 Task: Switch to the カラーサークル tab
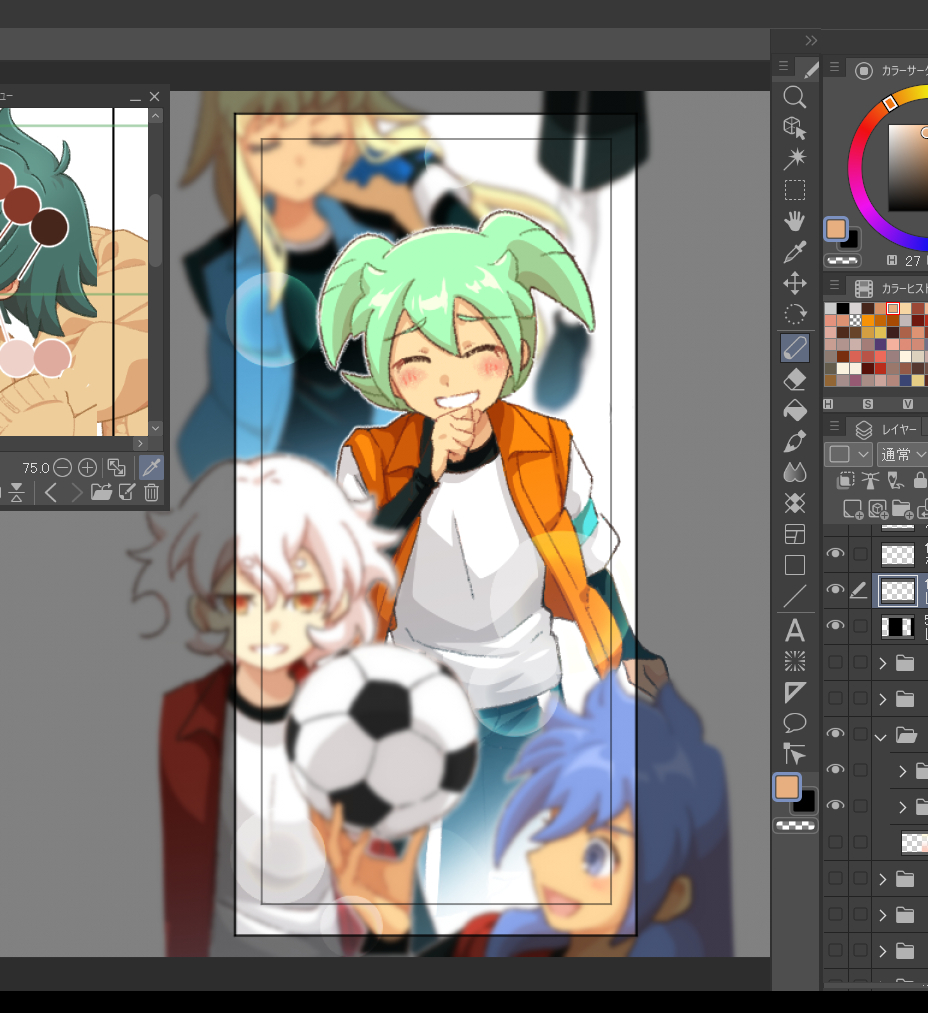892,70
